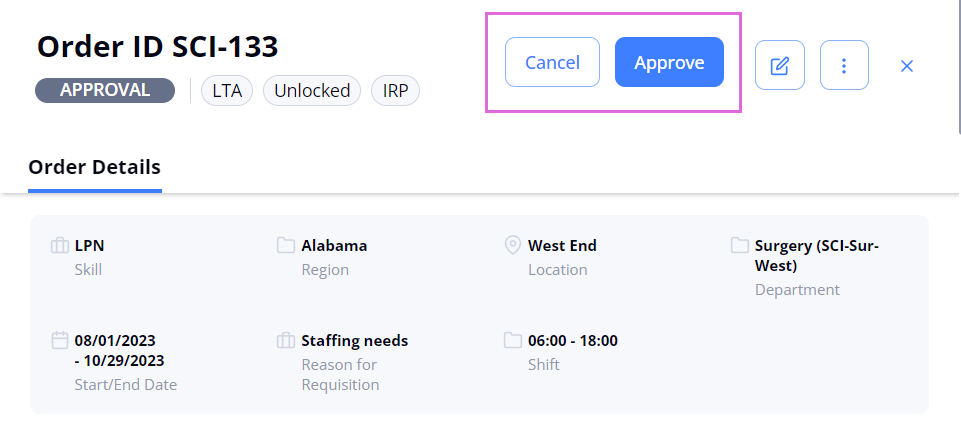Click the Unlocked tag chip

coord(312,91)
